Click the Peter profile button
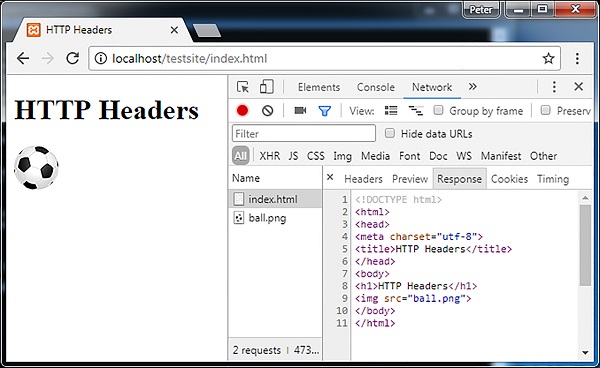 click(x=481, y=10)
